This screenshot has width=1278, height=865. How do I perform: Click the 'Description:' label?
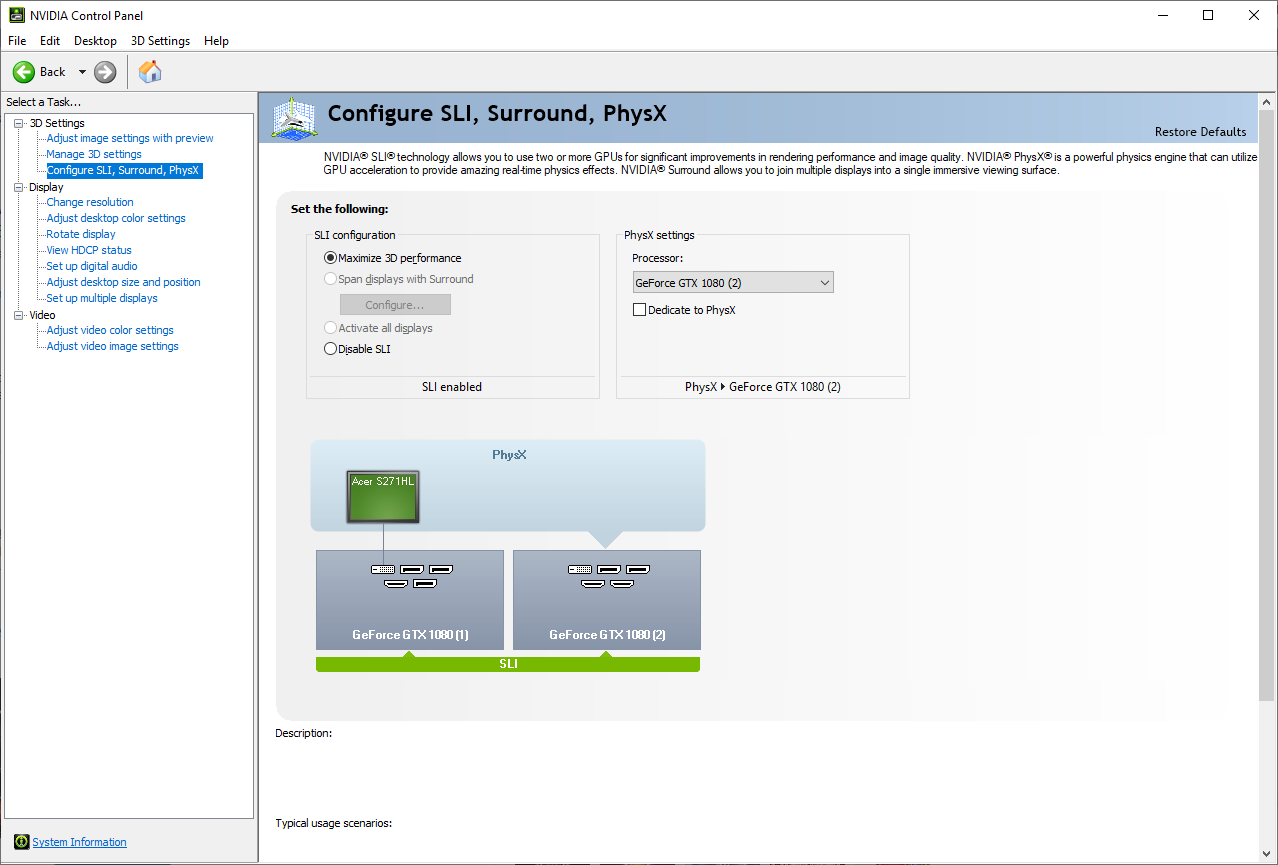pos(304,733)
